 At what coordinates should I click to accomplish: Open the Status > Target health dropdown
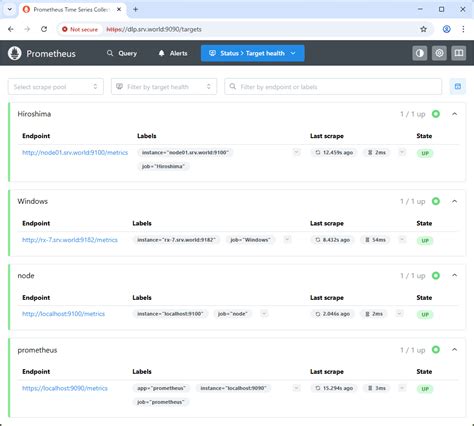point(252,53)
